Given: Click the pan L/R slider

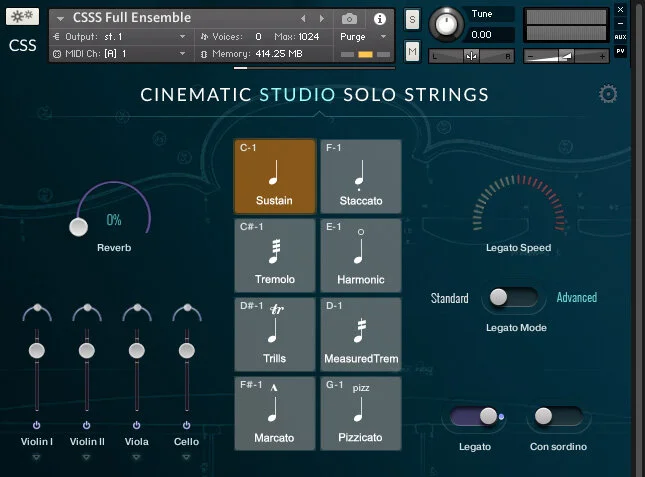Looking at the screenshot, I should click(x=471, y=56).
